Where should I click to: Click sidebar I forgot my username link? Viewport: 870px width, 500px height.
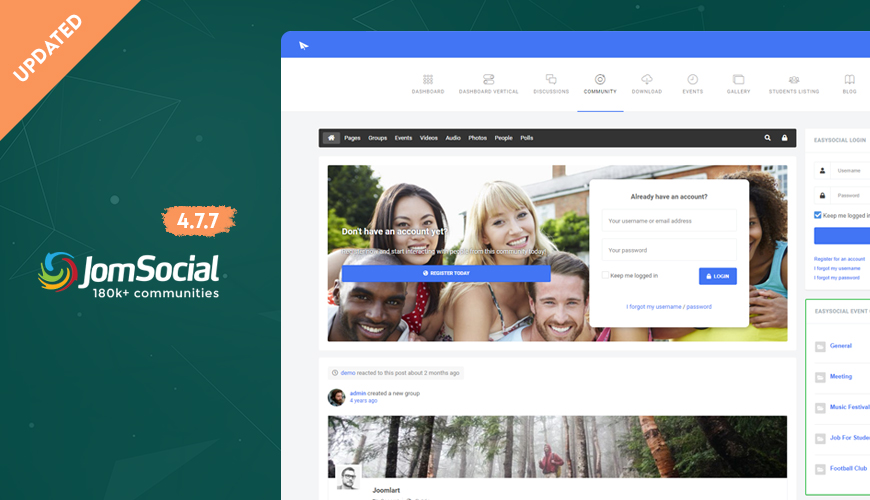click(x=837, y=268)
